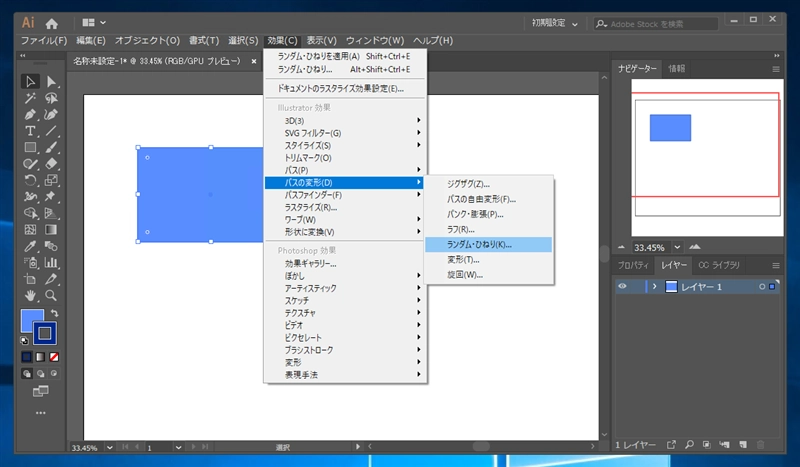Click the fill color swatch

pyautogui.click(x=30, y=318)
